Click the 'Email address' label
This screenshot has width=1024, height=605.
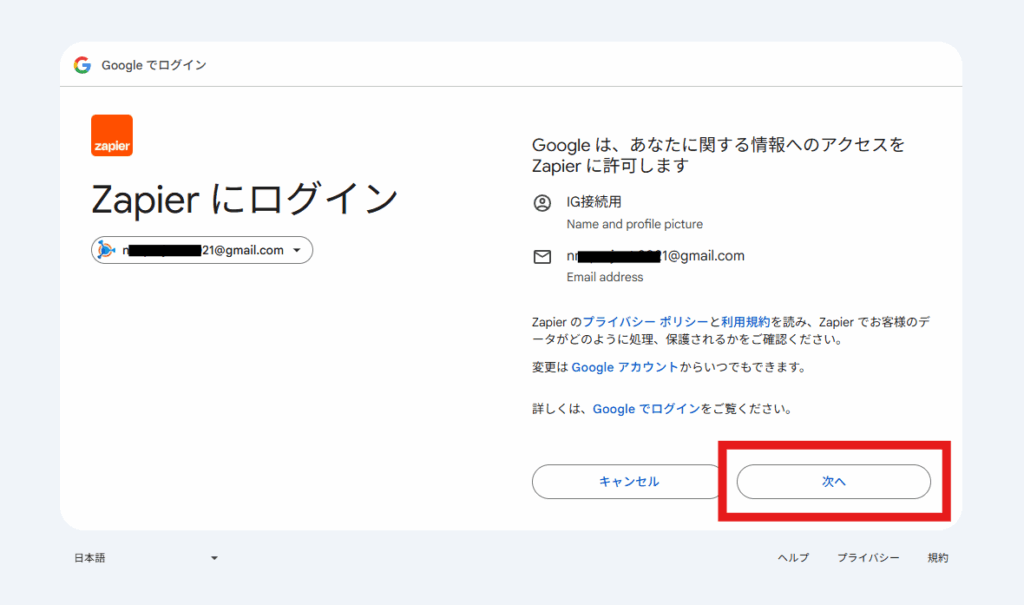coord(605,277)
